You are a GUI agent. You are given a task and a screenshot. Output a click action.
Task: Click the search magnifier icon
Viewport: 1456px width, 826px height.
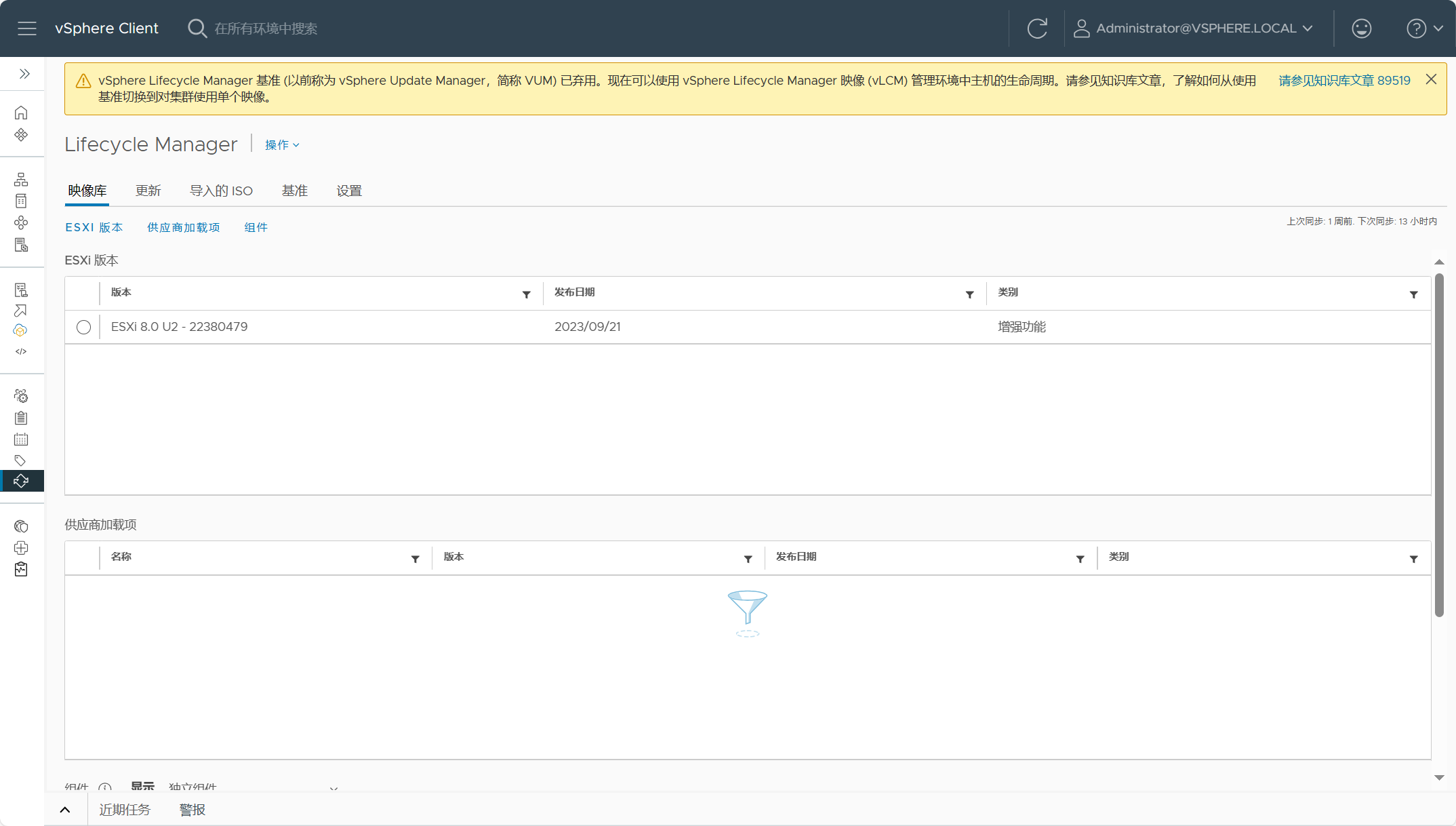point(197,28)
